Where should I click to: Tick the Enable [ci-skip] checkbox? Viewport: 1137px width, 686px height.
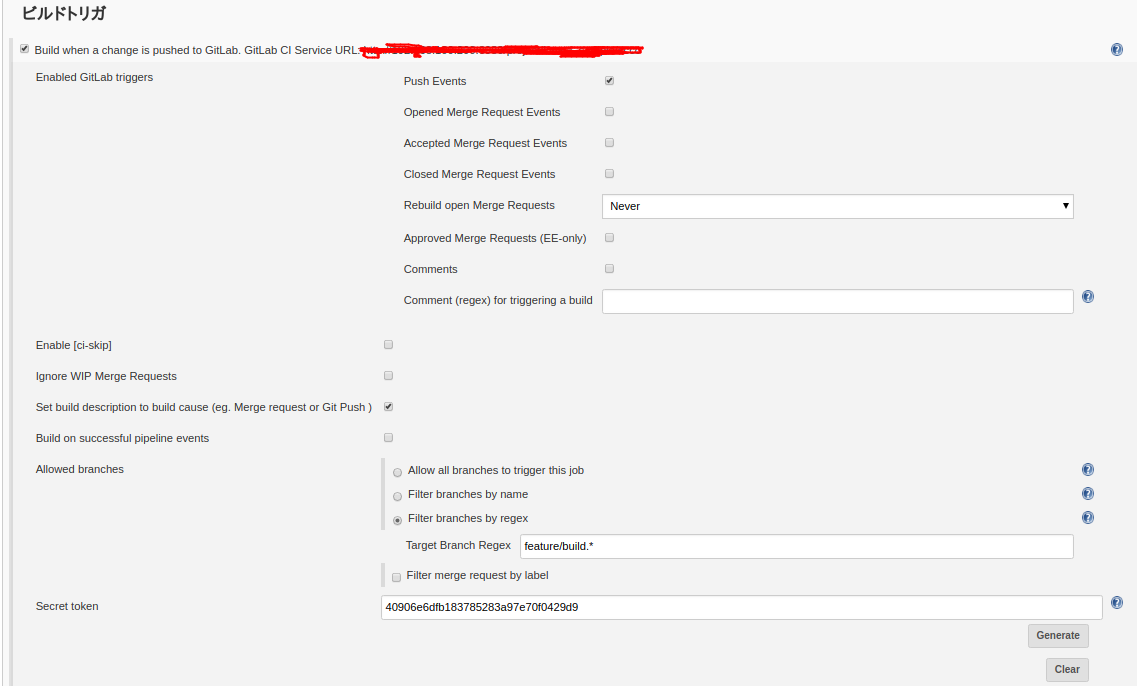click(389, 345)
